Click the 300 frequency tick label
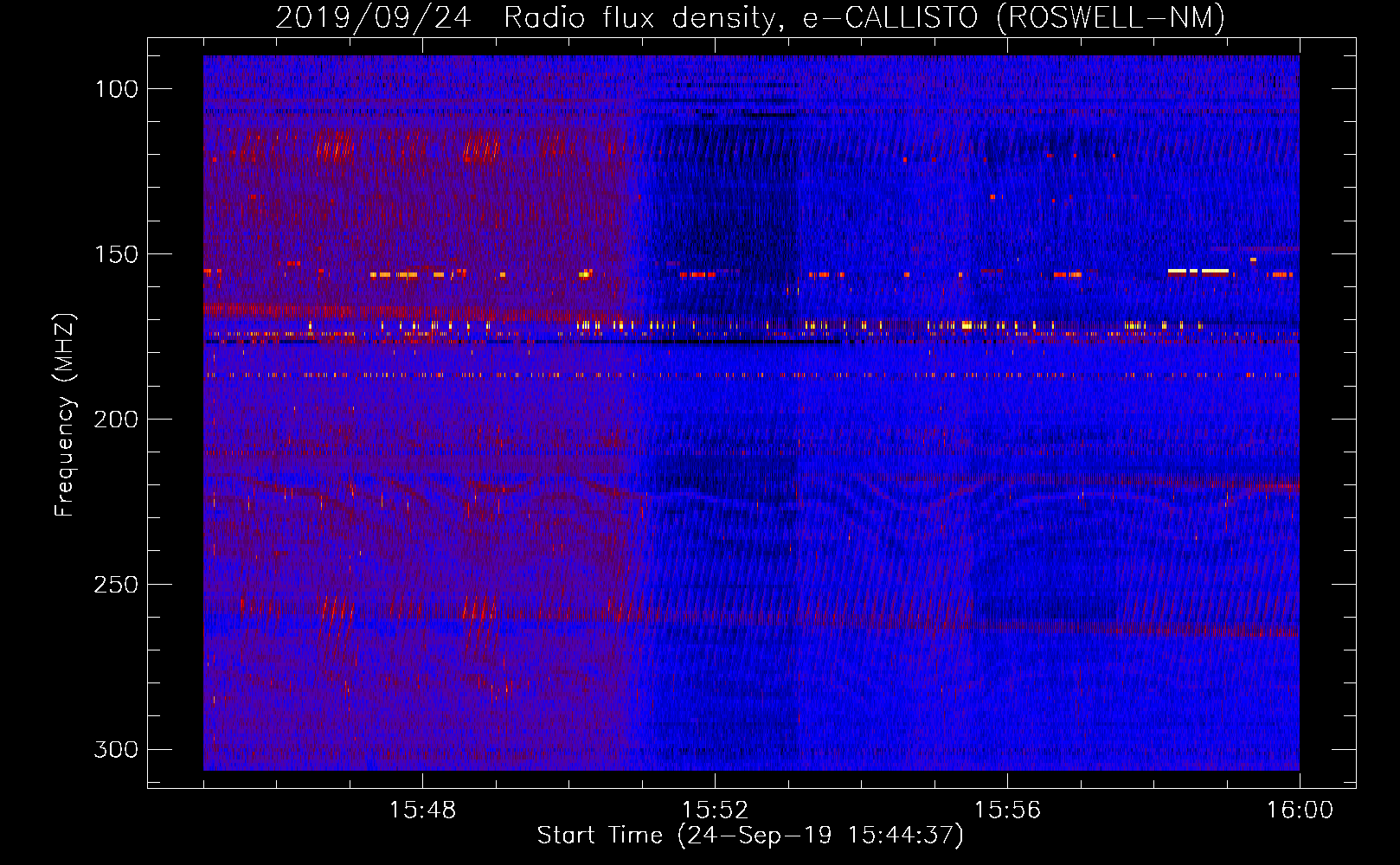Image resolution: width=1400 pixels, height=865 pixels. (116, 749)
